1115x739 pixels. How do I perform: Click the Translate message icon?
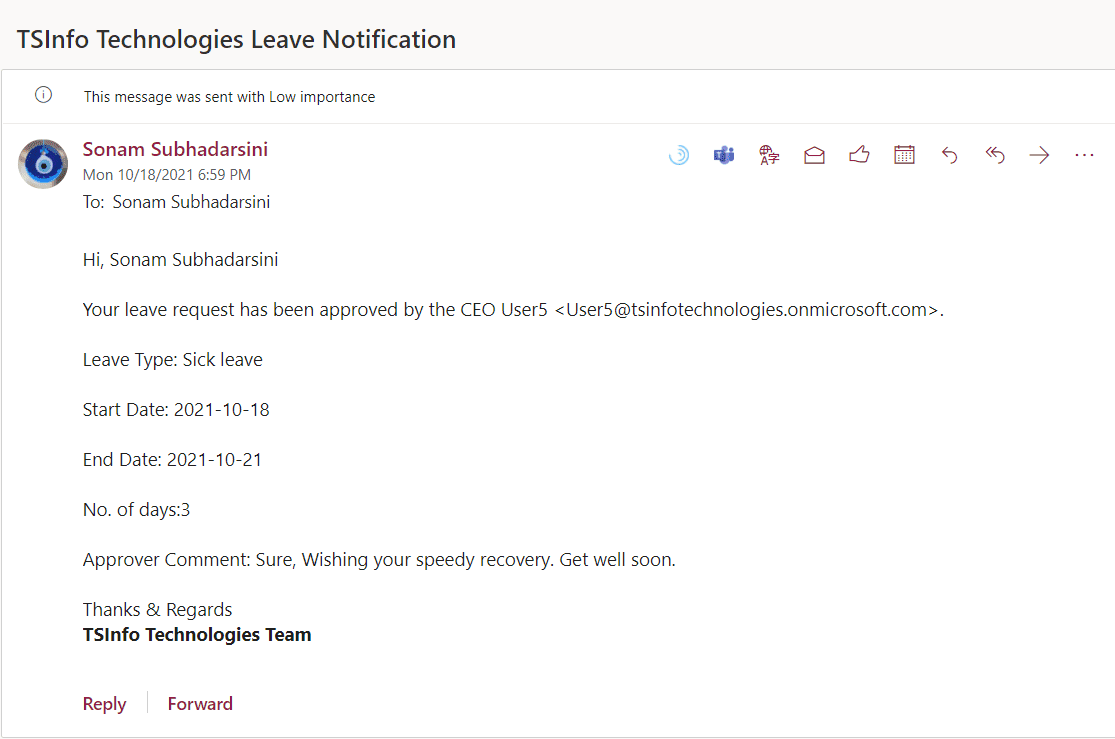point(769,155)
